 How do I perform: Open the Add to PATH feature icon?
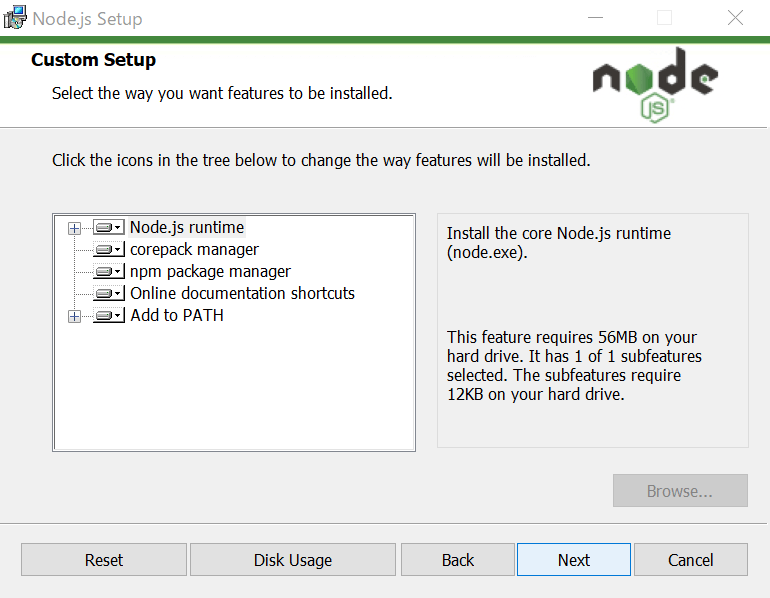click(108, 316)
